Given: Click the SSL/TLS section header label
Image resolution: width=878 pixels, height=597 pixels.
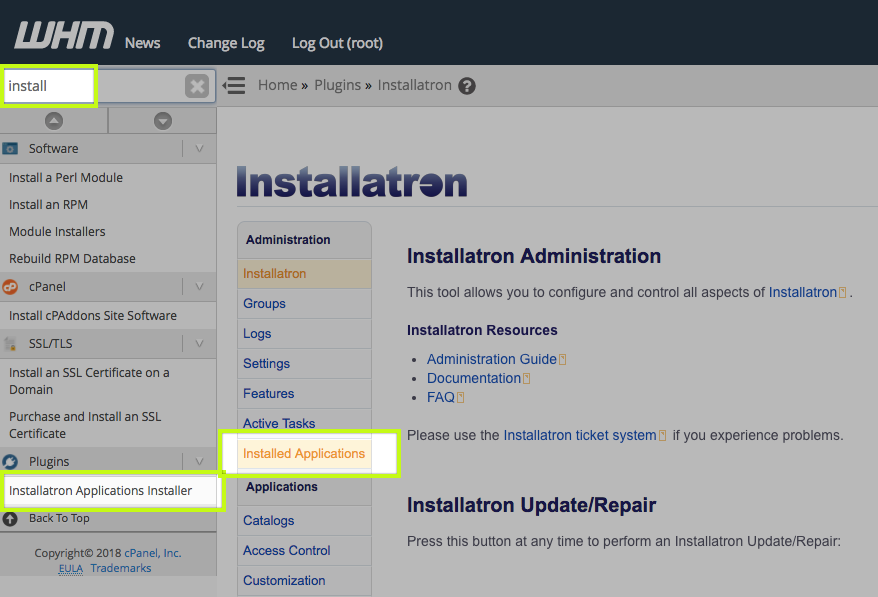Looking at the screenshot, I should pos(51,343).
